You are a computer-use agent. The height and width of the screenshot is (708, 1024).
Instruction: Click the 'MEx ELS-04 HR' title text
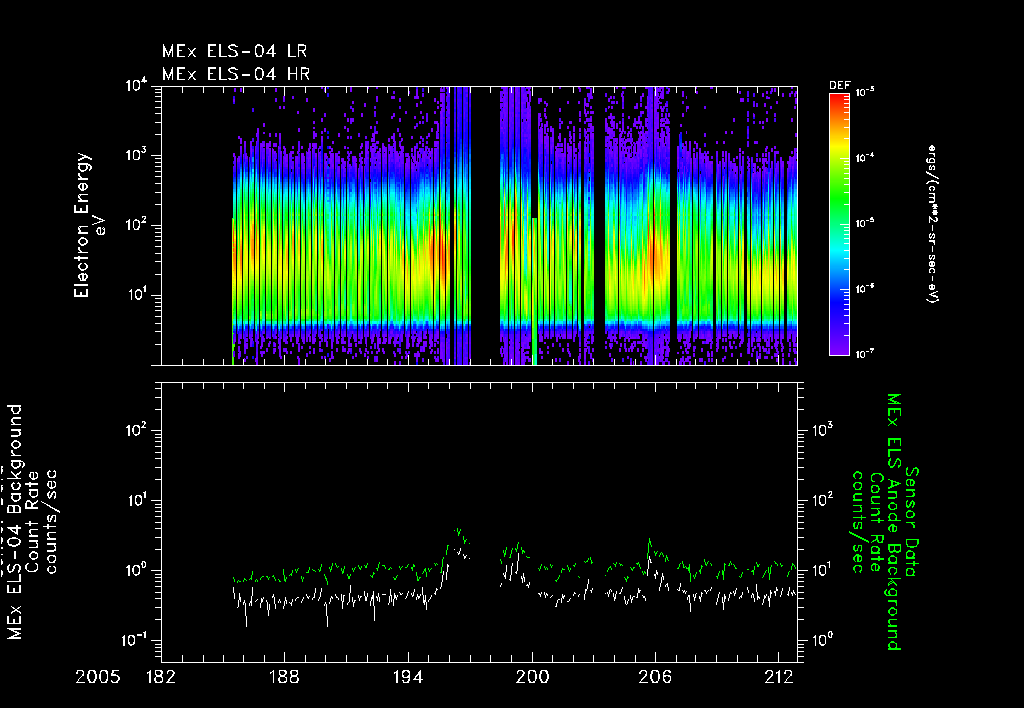pos(236,74)
